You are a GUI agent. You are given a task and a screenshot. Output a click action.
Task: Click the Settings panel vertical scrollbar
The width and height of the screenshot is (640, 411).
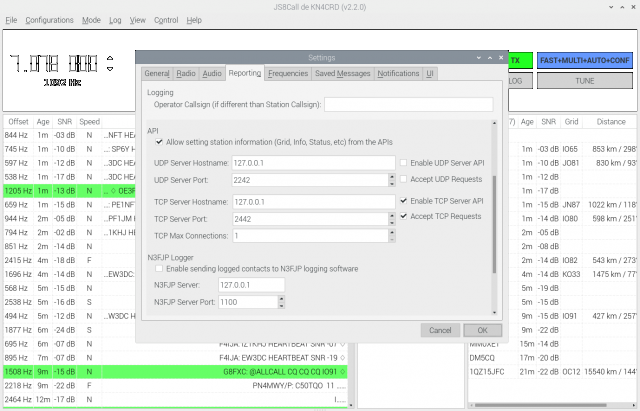point(494,224)
